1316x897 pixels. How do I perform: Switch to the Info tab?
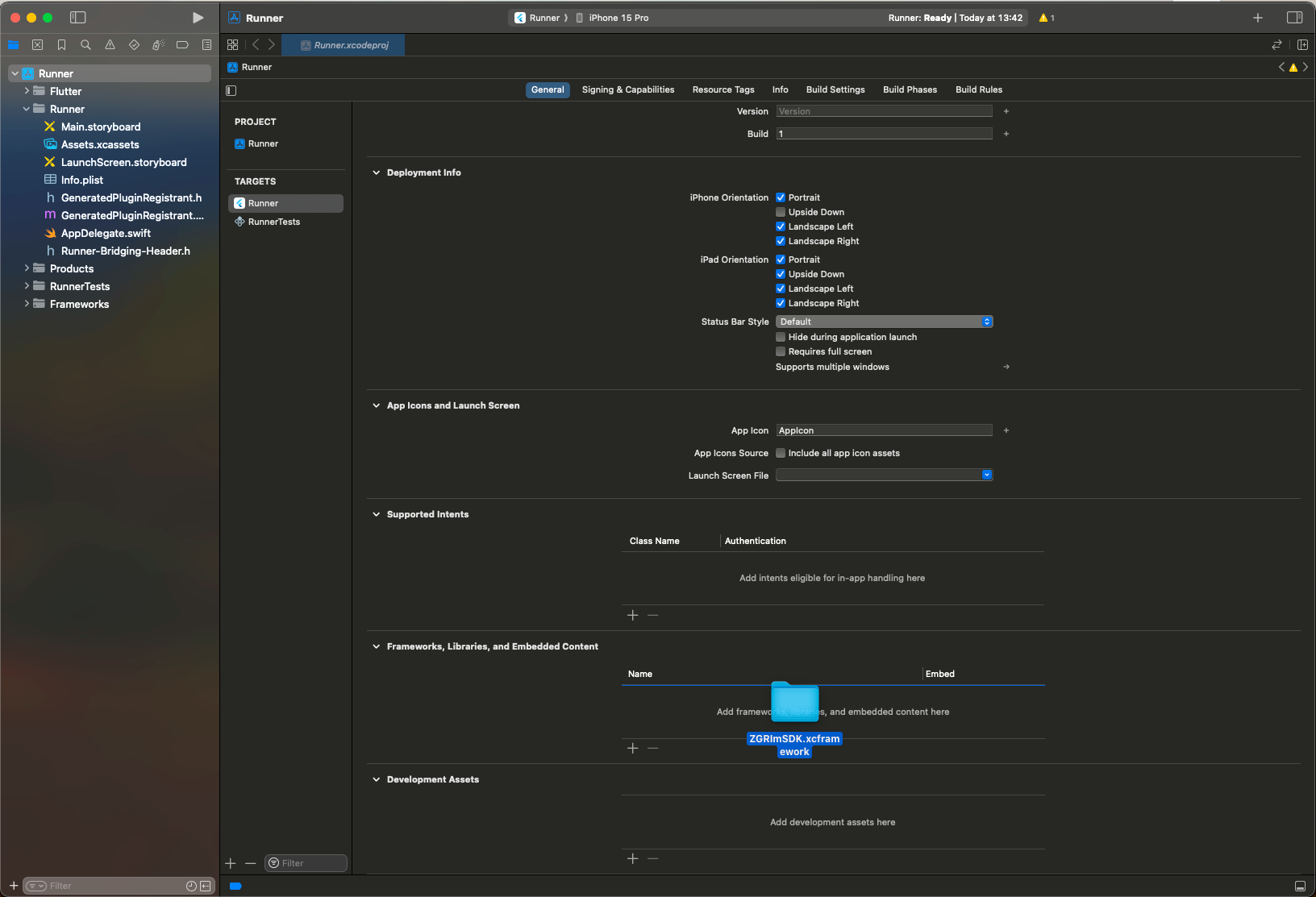point(780,89)
